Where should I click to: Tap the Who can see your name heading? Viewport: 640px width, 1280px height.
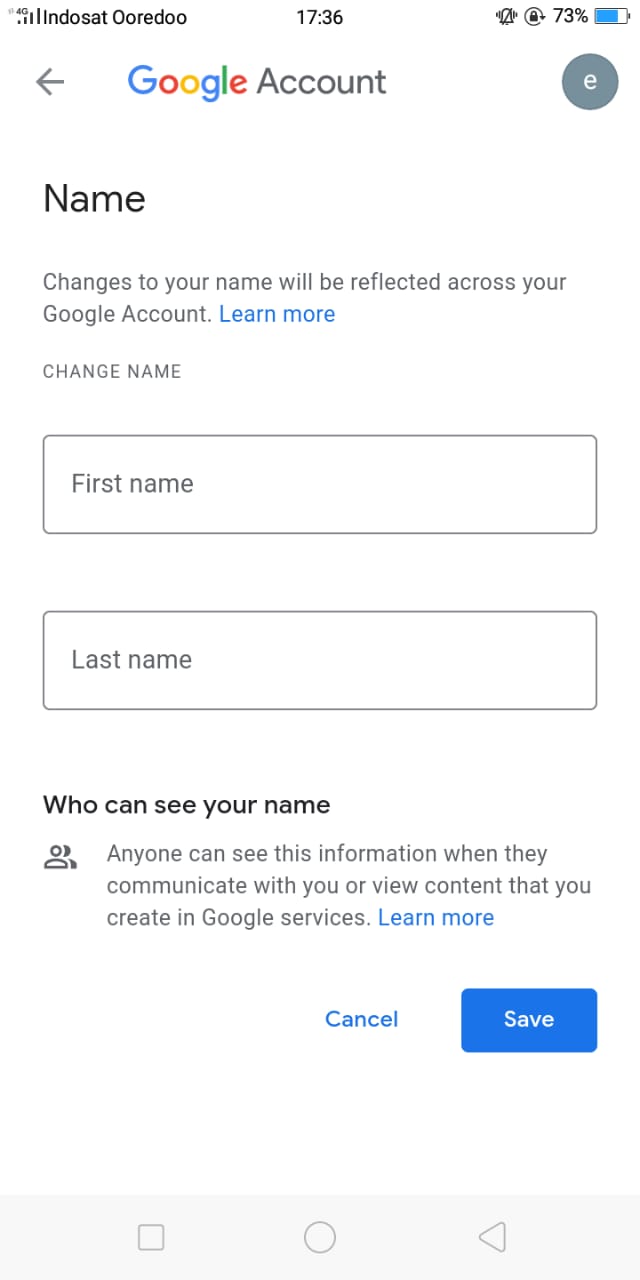(x=187, y=805)
